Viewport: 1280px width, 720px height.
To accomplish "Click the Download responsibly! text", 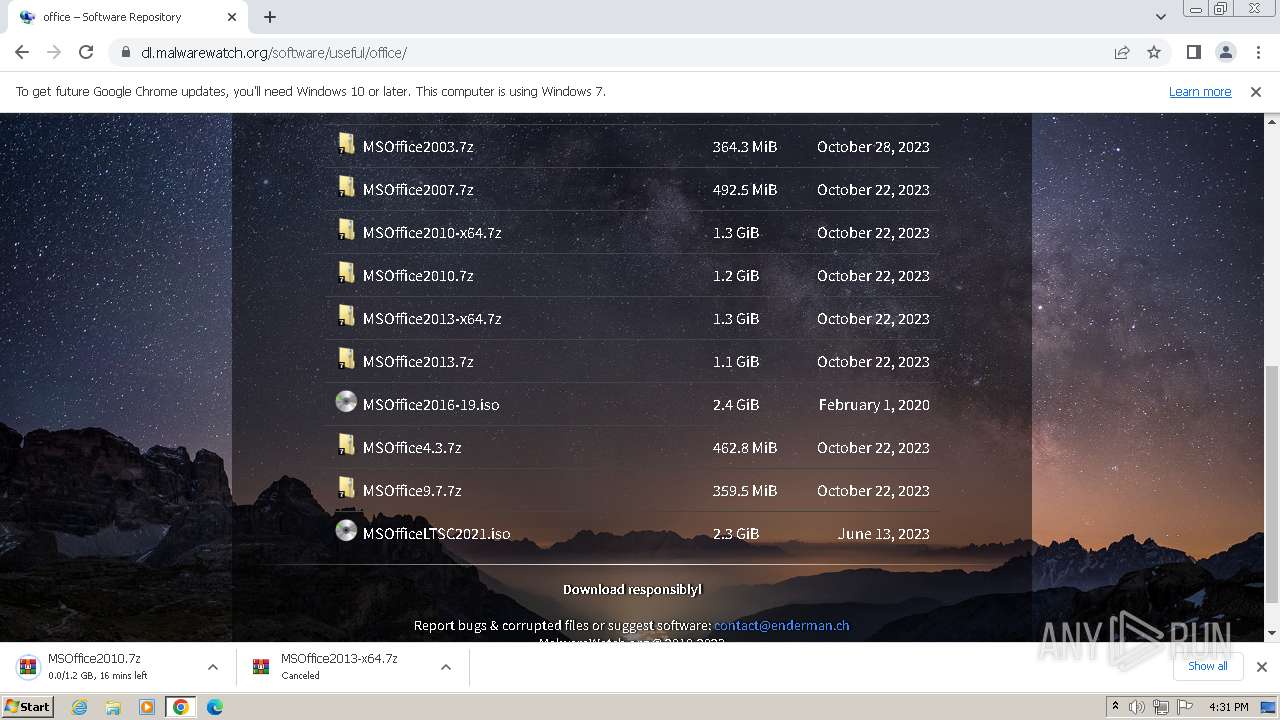I will tap(632, 589).
